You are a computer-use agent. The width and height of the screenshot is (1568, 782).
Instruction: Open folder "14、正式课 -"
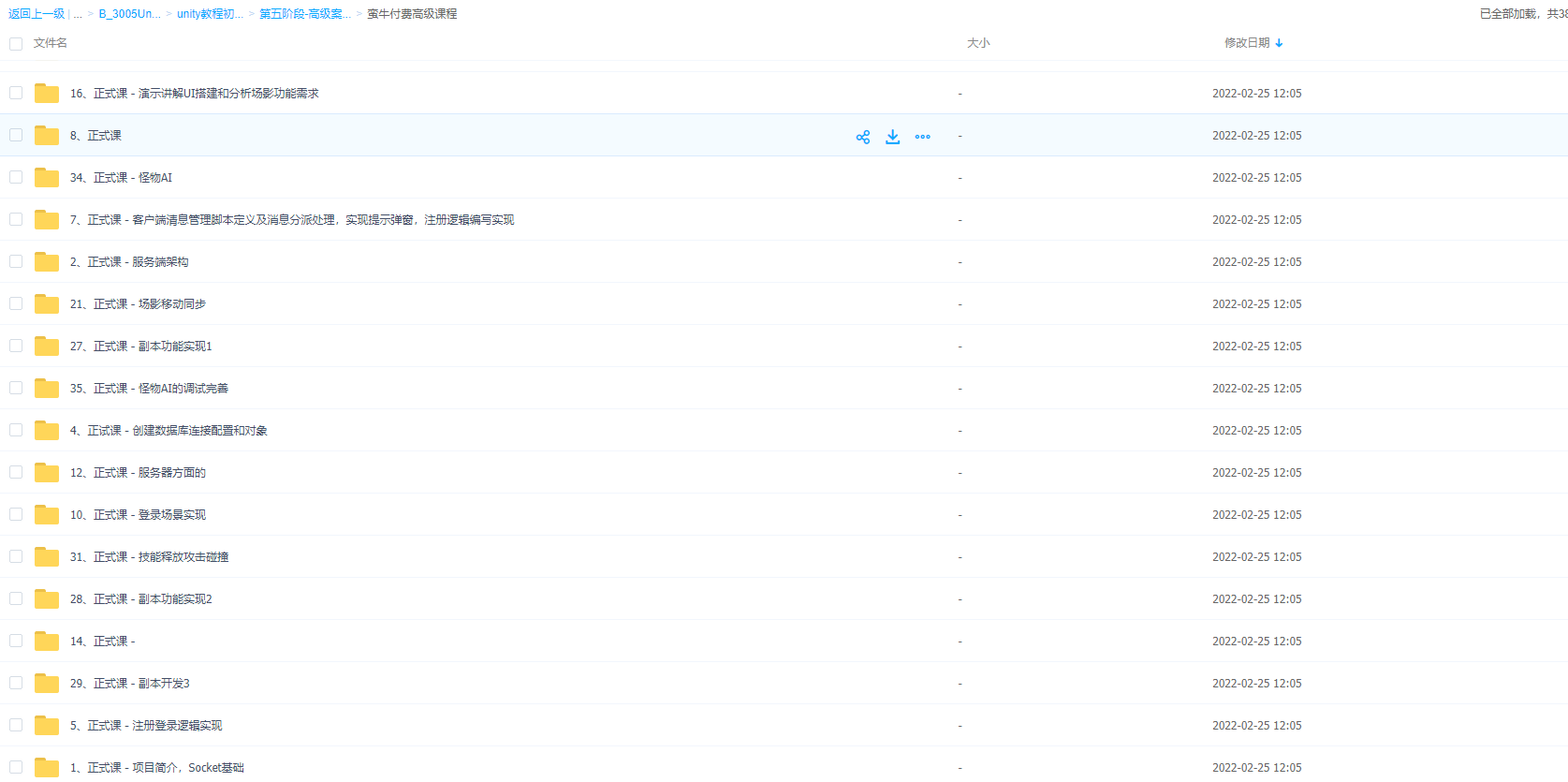pos(103,642)
